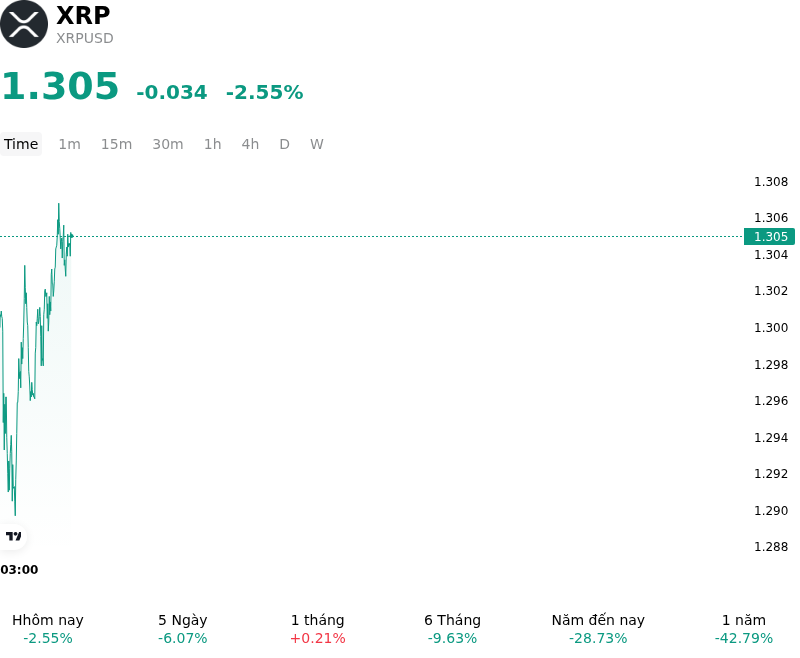Select the Năm đến nay range
Viewport: 800px width, 658px height.
(598, 629)
